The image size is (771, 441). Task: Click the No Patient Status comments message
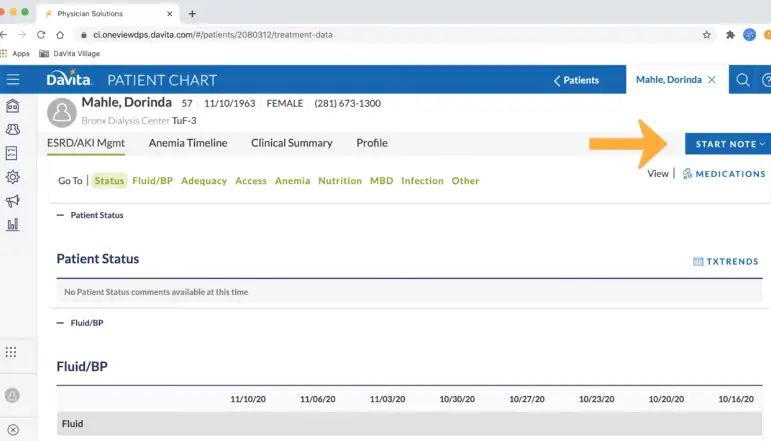click(x=156, y=292)
